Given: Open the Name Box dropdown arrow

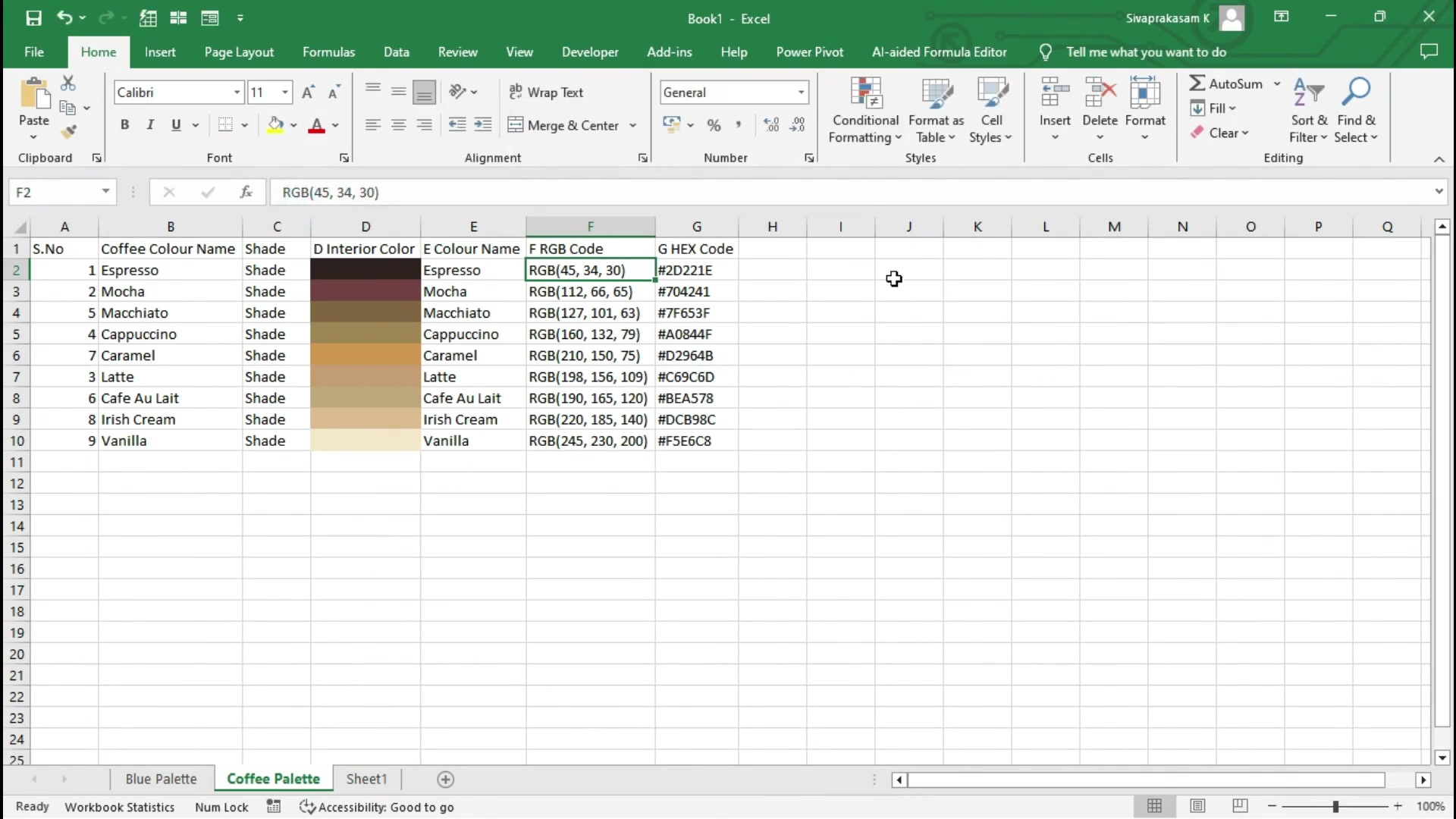Looking at the screenshot, I should click(x=105, y=192).
